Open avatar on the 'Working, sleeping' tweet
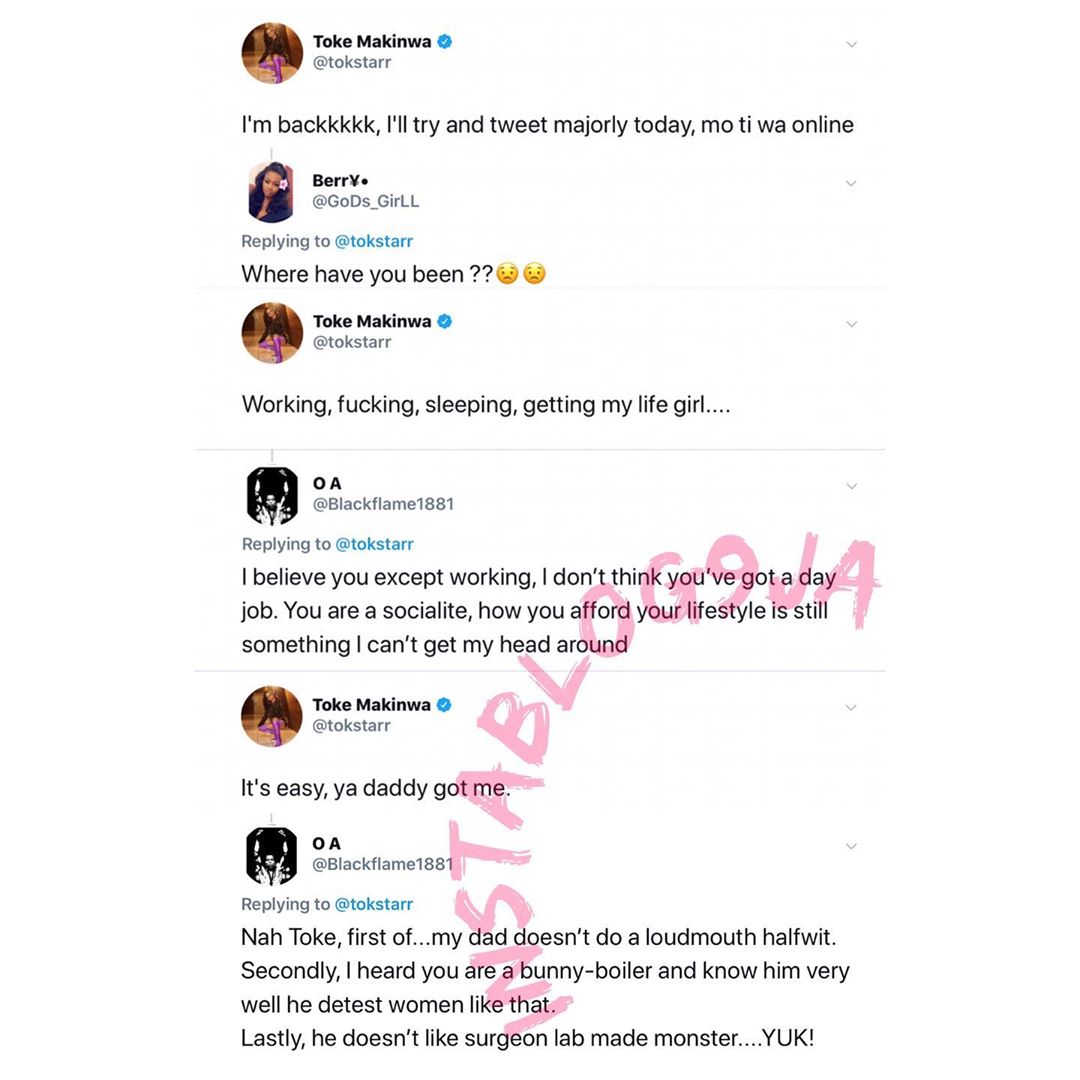 click(x=272, y=333)
